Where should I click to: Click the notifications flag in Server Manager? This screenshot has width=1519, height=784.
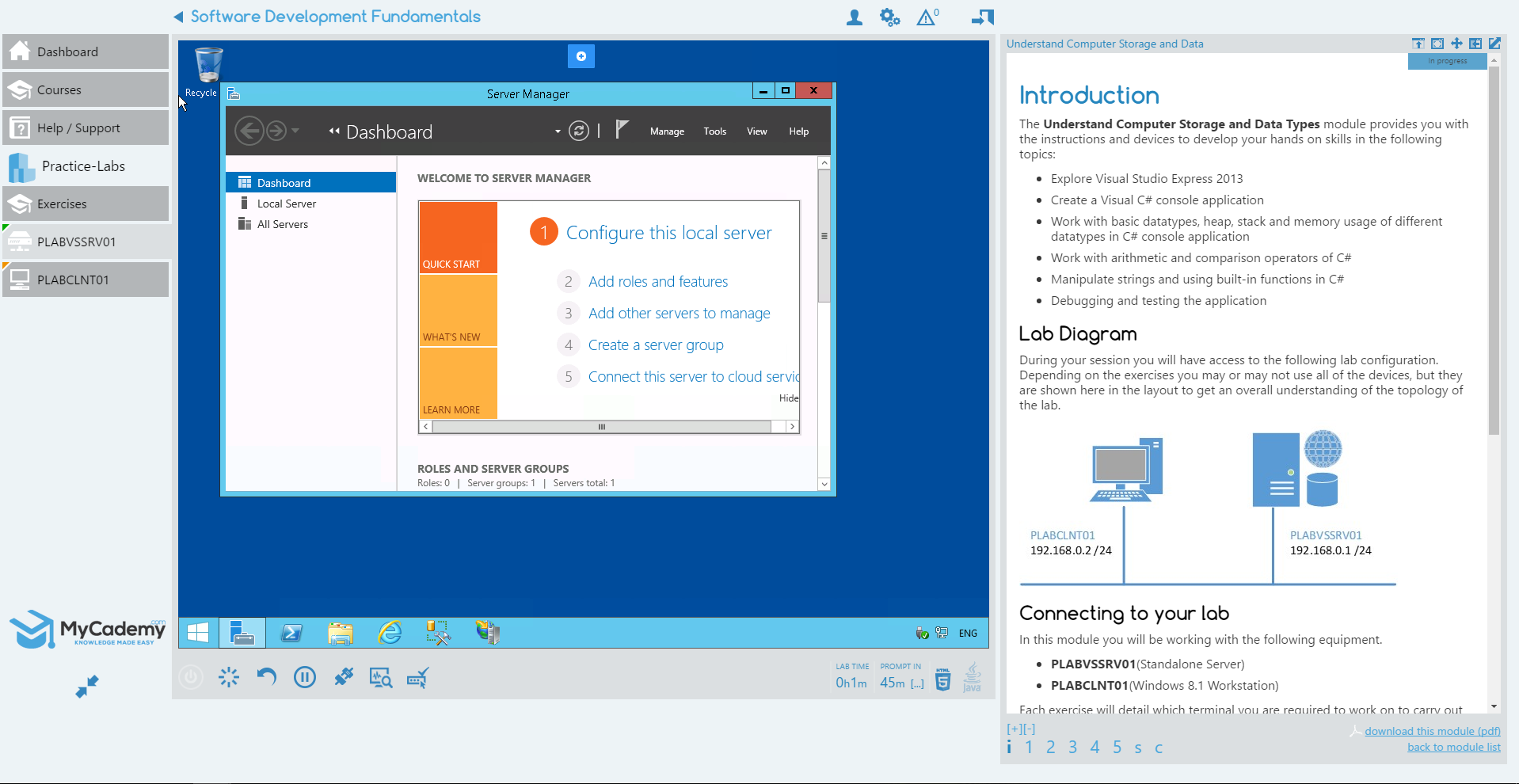pyautogui.click(x=622, y=130)
